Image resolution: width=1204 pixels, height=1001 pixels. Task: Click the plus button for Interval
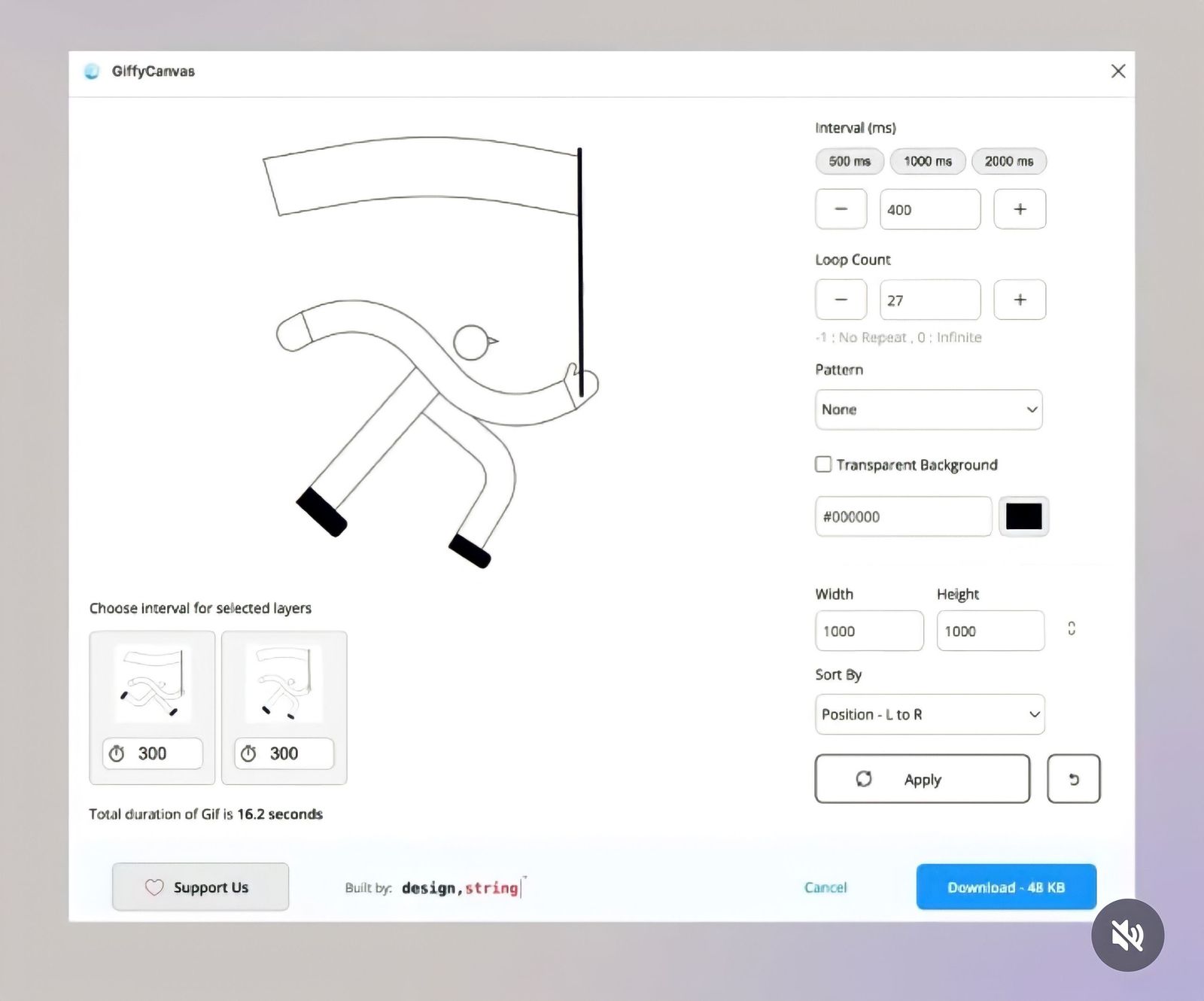point(1020,209)
